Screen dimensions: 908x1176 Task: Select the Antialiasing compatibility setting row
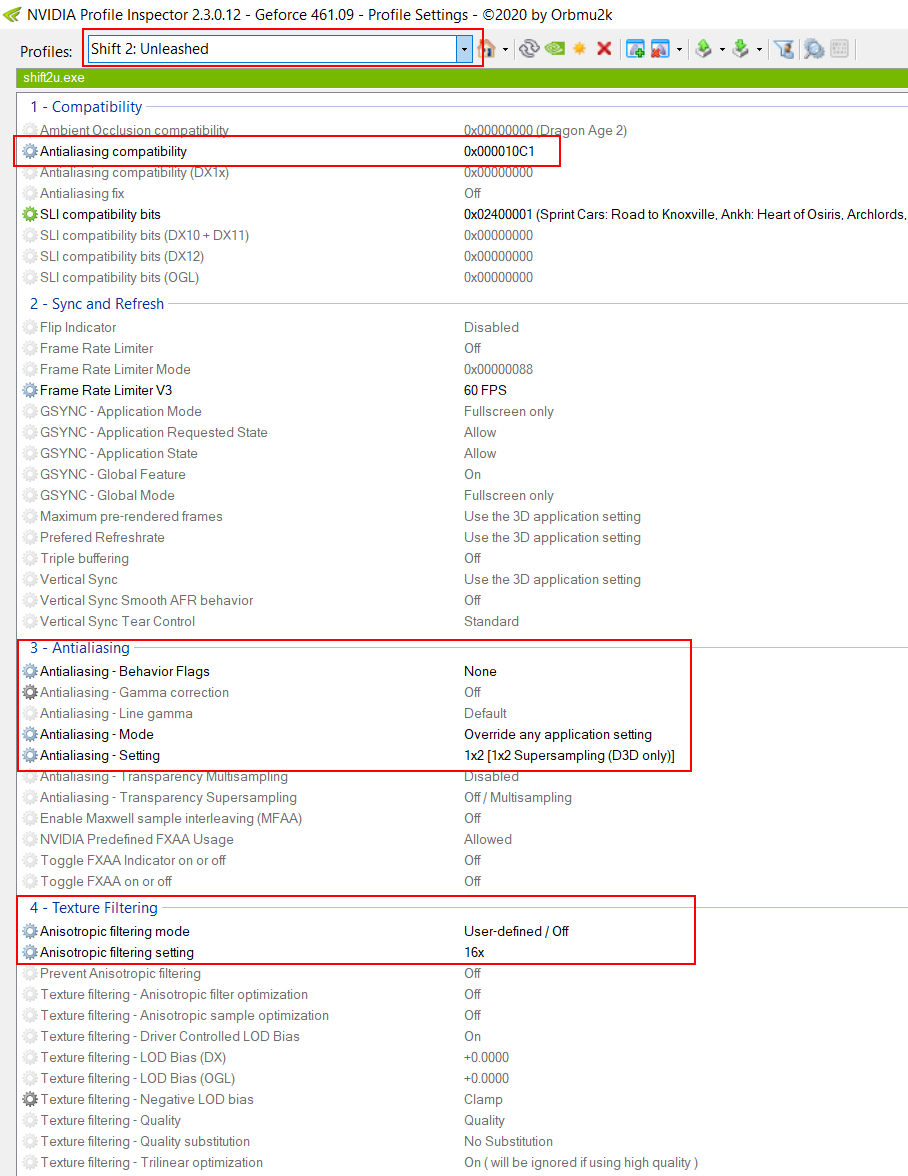tap(113, 151)
